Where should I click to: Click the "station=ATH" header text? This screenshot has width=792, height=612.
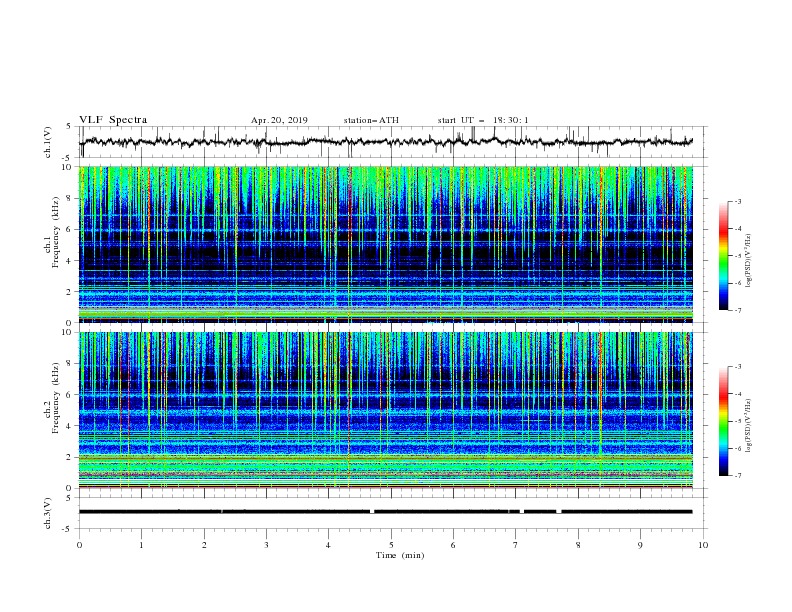(371, 120)
